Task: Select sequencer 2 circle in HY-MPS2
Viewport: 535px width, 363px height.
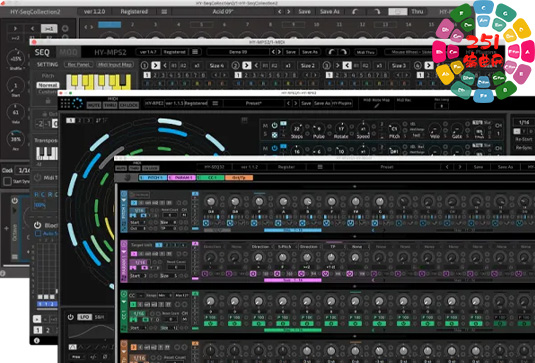Action: tap(235, 65)
